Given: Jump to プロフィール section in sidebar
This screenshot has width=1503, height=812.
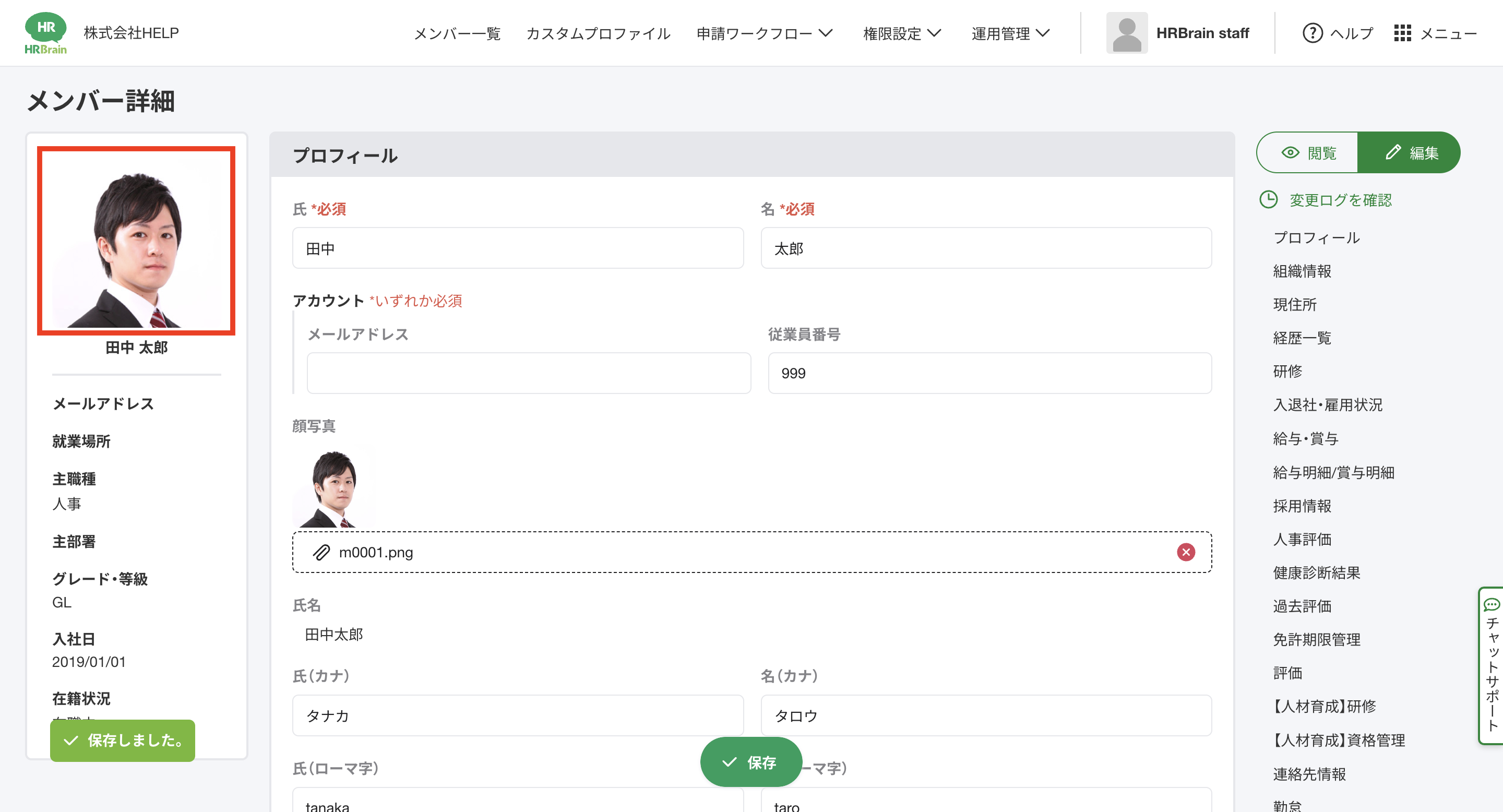Looking at the screenshot, I should click(1316, 237).
